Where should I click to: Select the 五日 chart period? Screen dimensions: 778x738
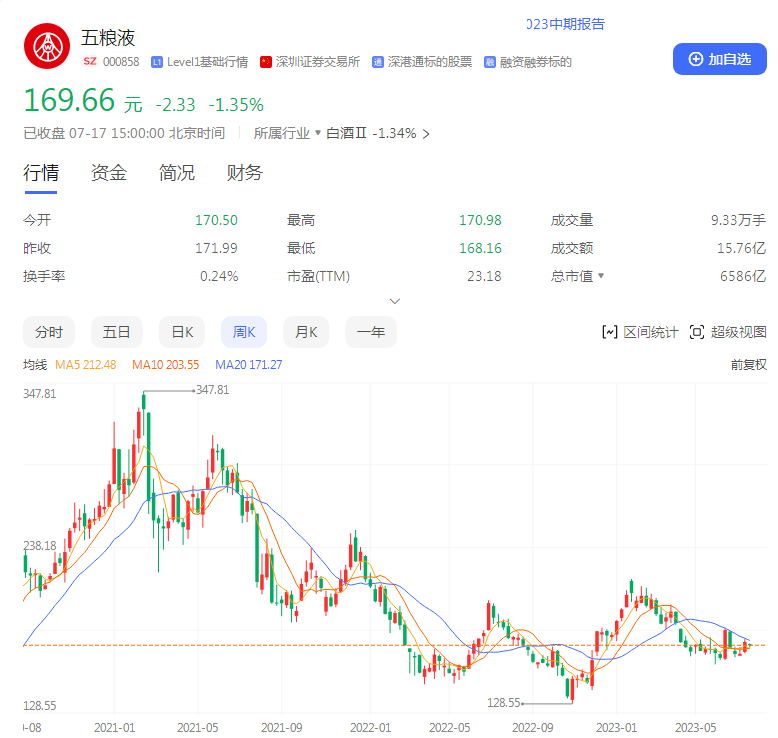[x=117, y=332]
